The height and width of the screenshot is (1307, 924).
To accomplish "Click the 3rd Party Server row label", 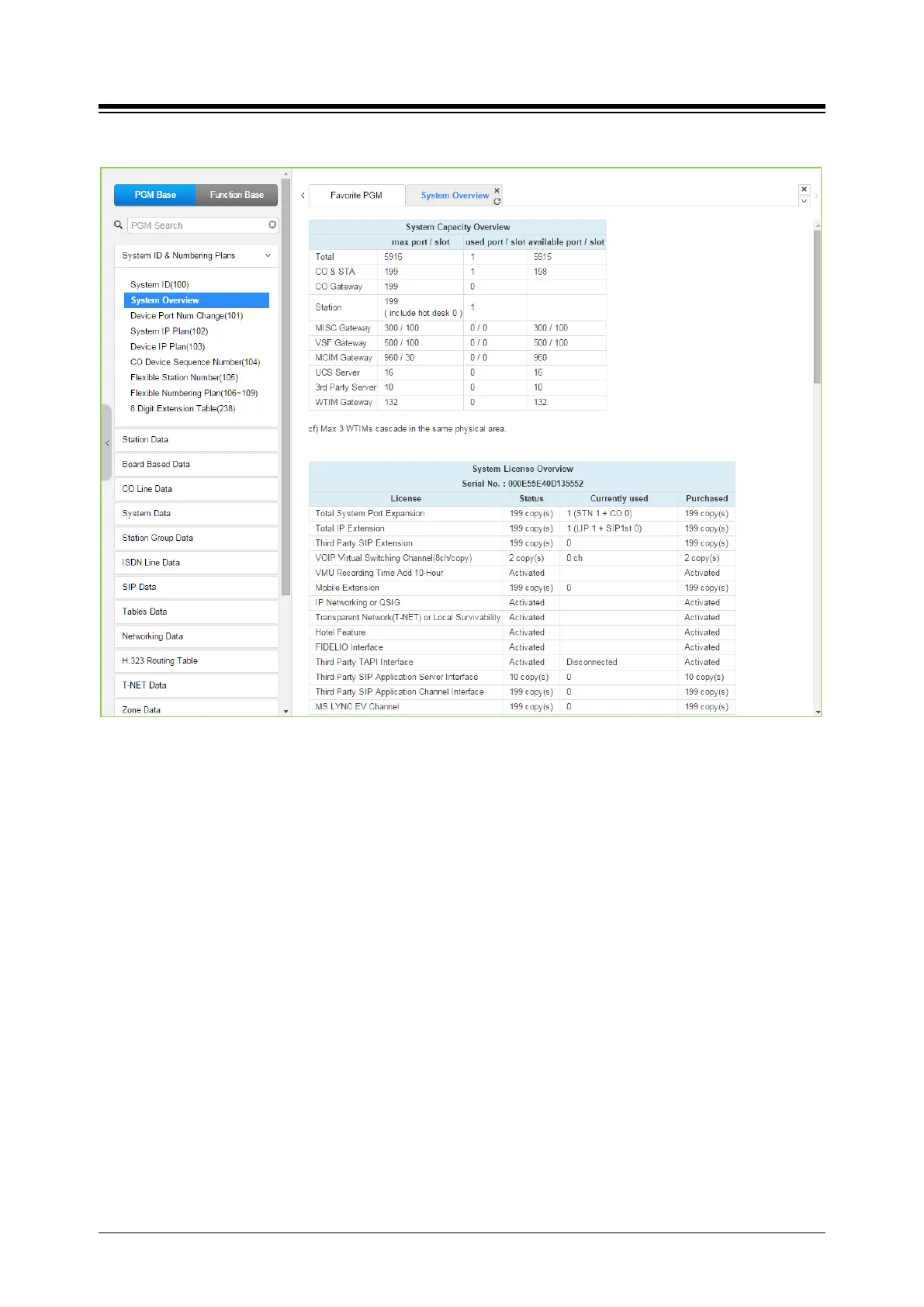I will click(345, 387).
